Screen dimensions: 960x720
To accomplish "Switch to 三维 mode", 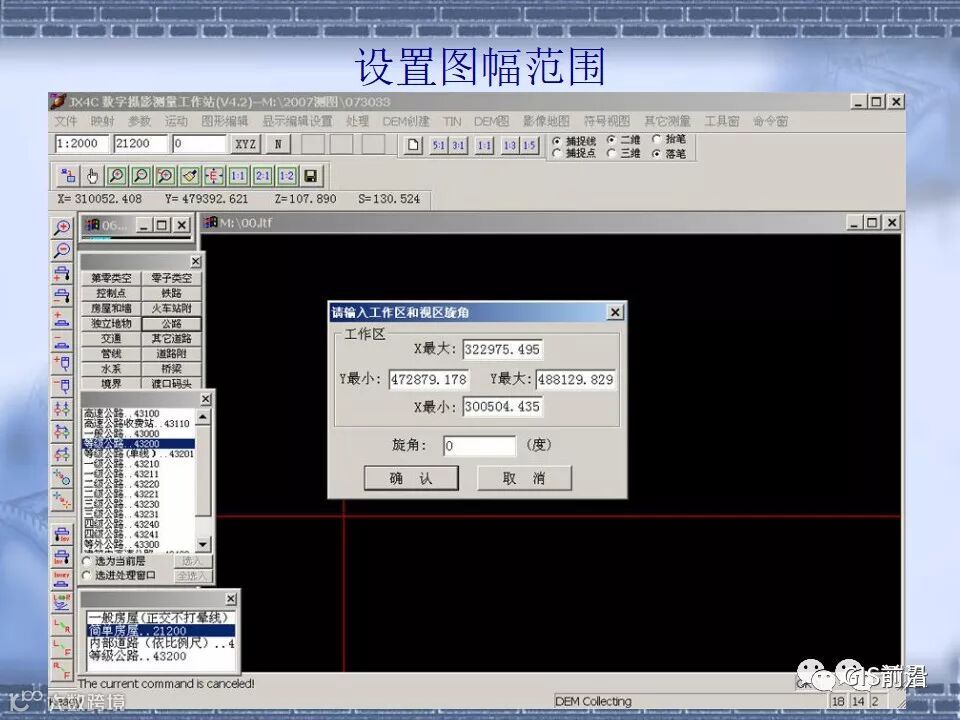I will click(x=623, y=153).
